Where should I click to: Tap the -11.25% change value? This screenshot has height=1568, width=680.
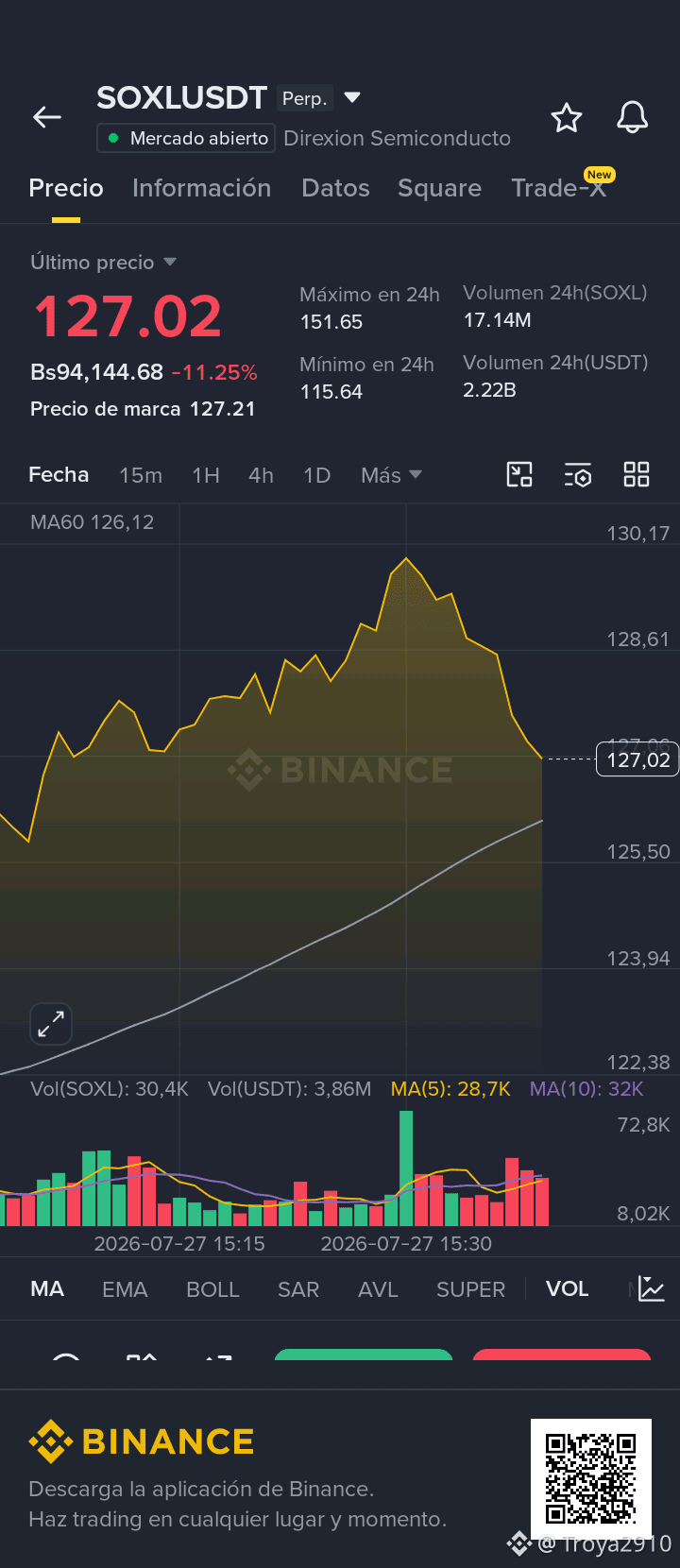tap(214, 372)
